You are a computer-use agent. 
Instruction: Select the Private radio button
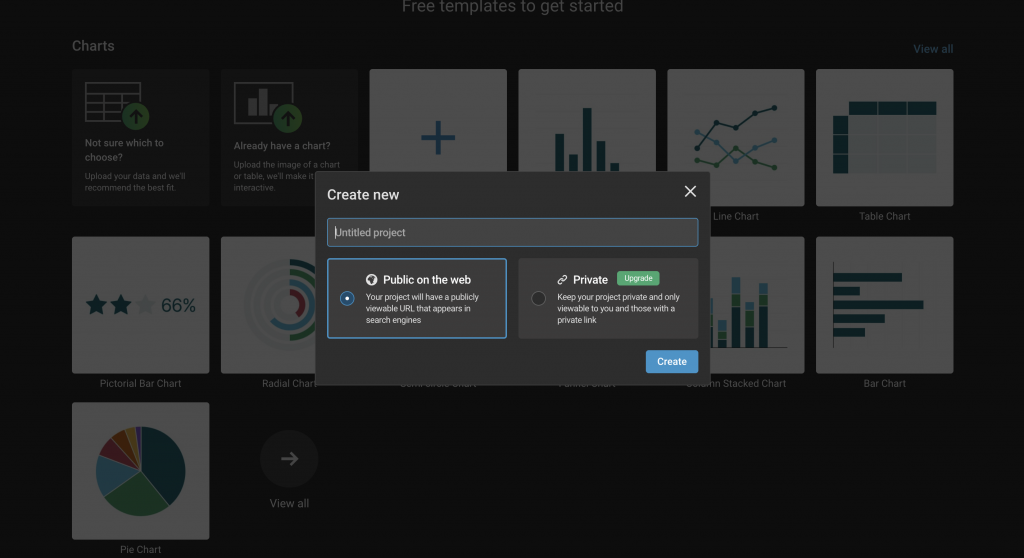pos(538,298)
